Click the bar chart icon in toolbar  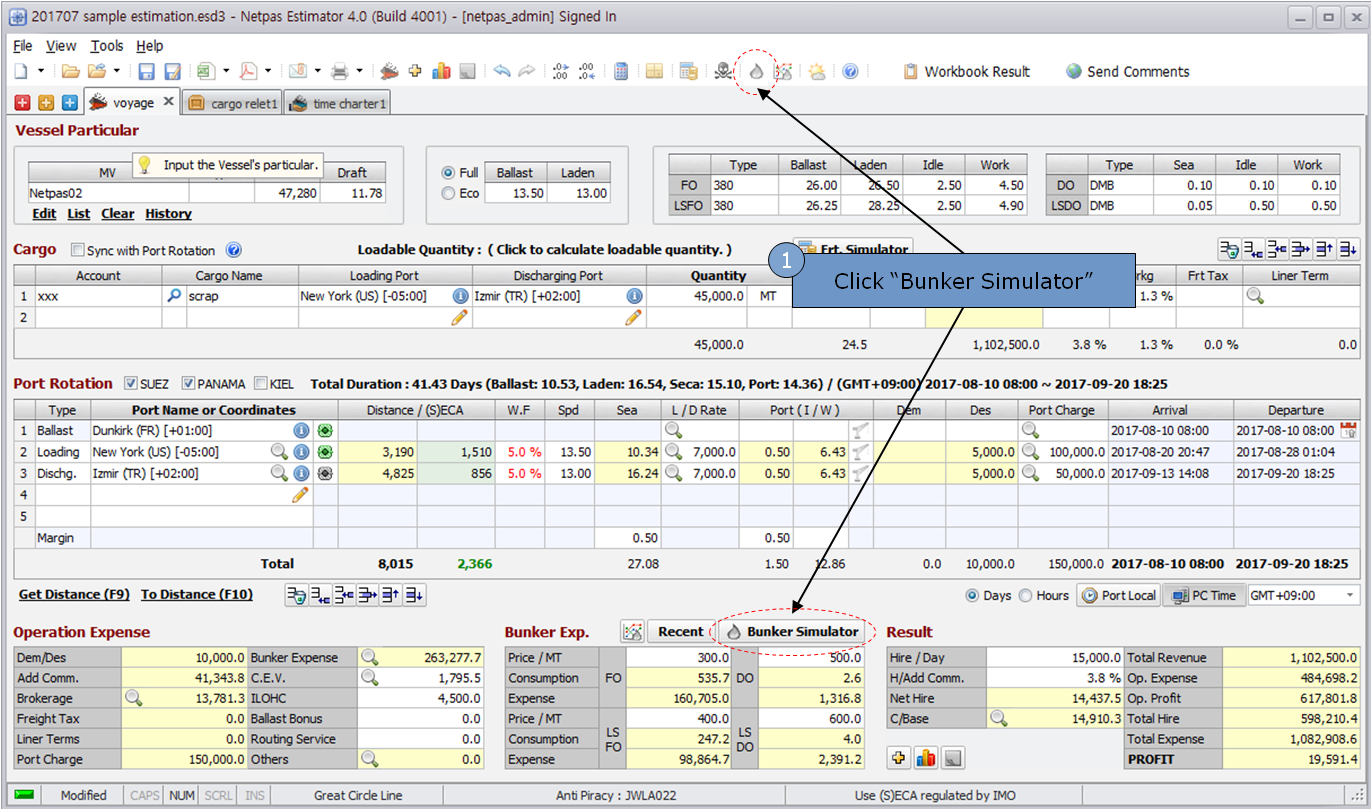pyautogui.click(x=439, y=71)
